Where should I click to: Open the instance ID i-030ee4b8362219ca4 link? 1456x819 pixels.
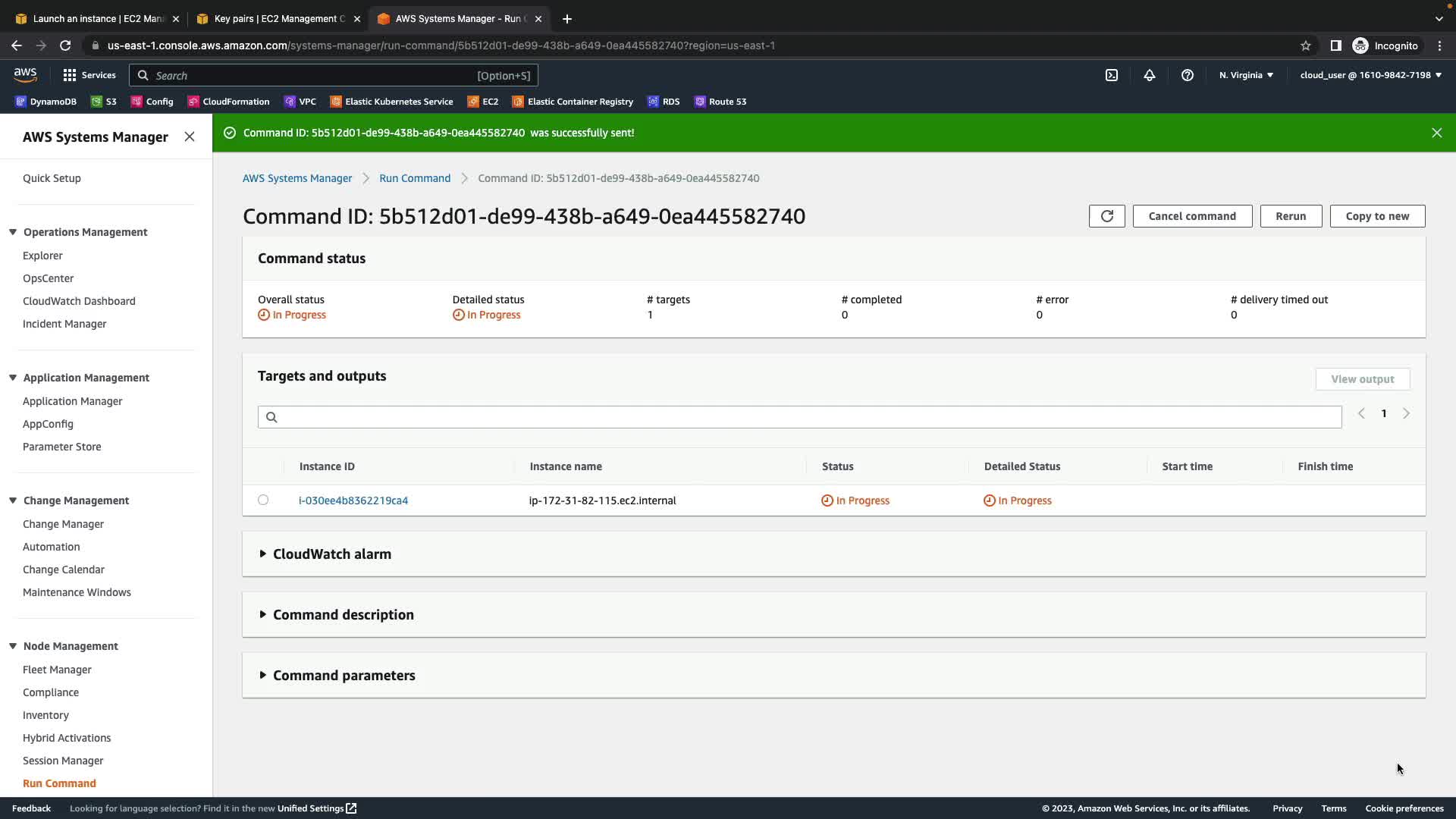[353, 500]
